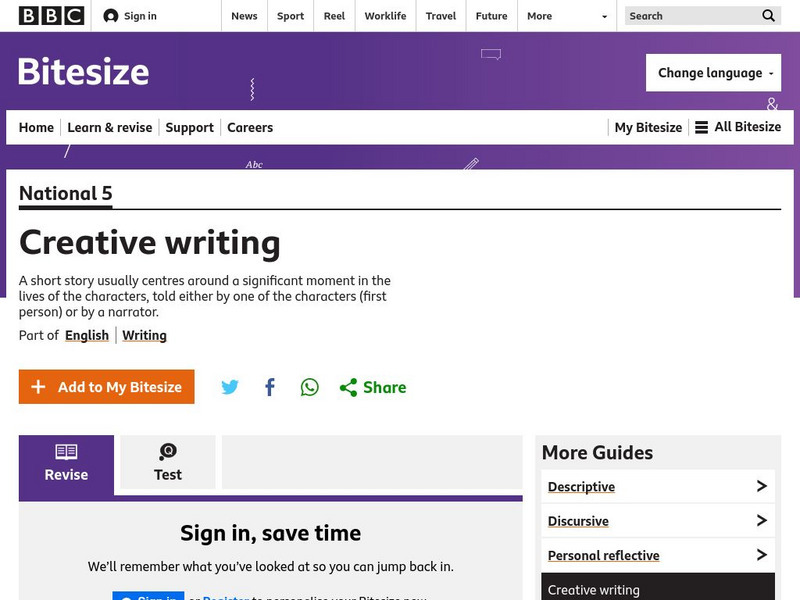Open the Sport menu item
The height and width of the screenshot is (600, 800).
click(x=290, y=16)
